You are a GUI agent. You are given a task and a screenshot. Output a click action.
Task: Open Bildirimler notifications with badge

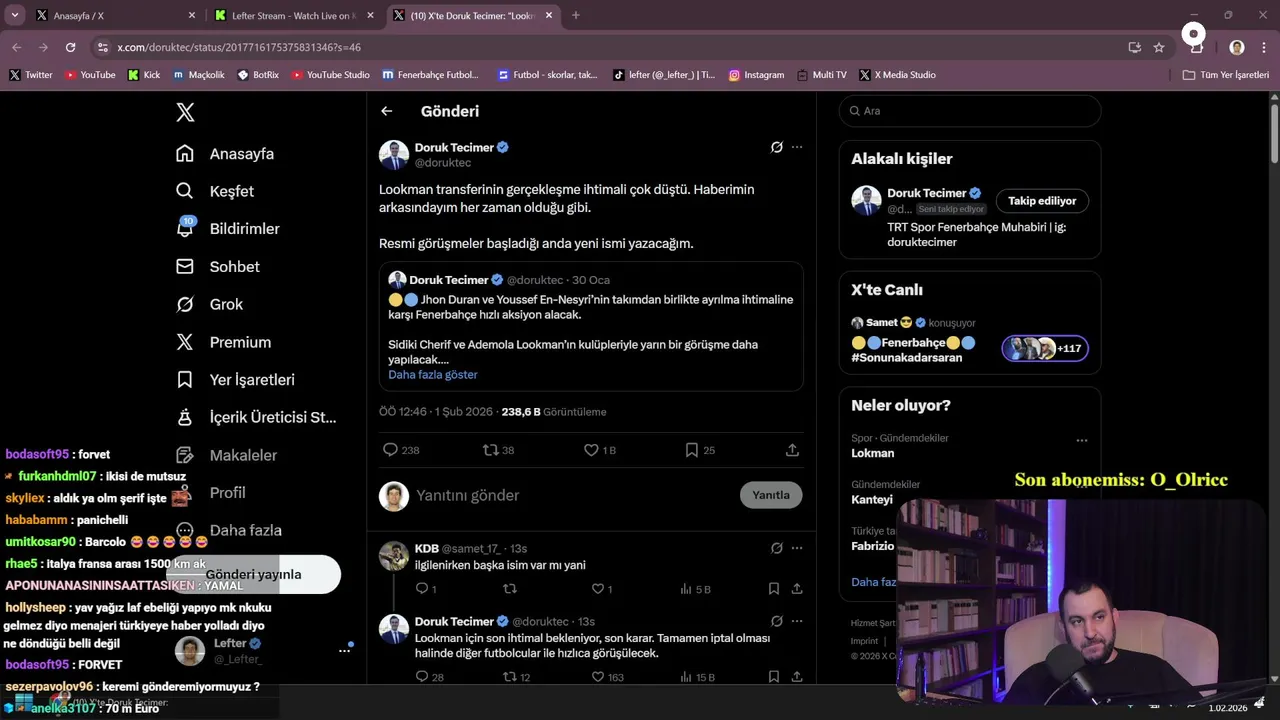pyautogui.click(x=228, y=229)
